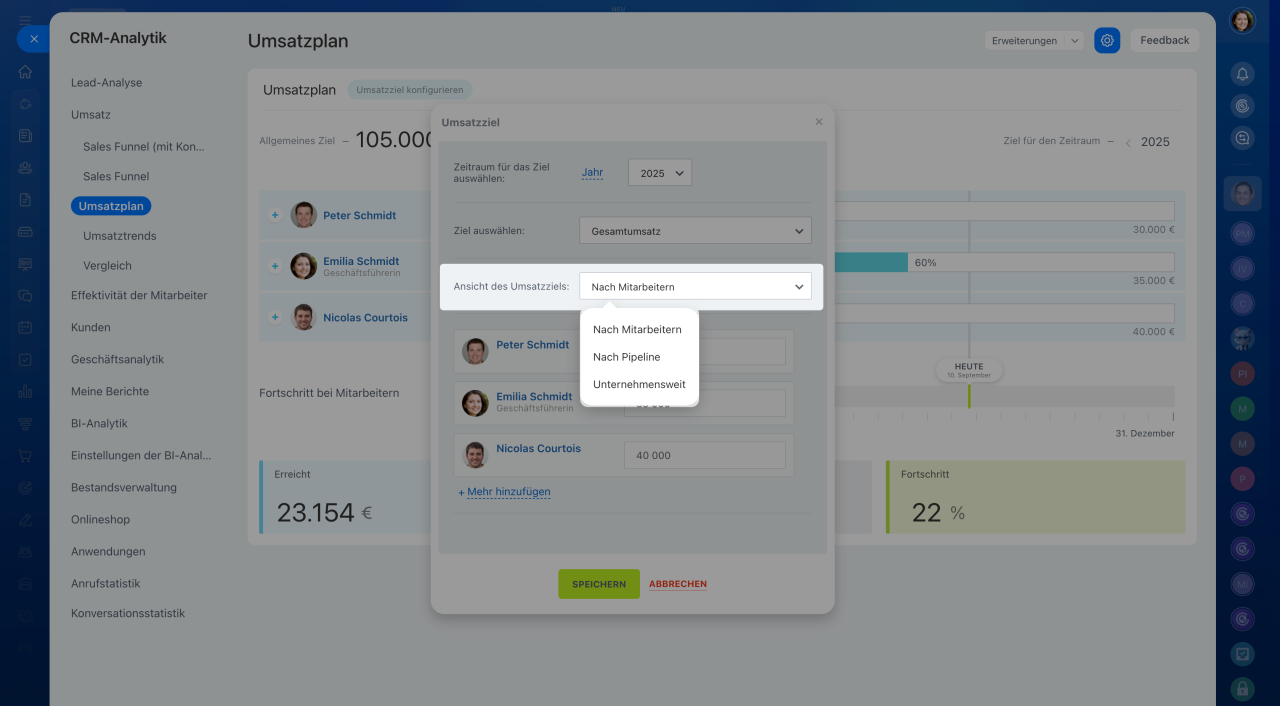The image size is (1280, 706).
Task: Click the Feedback button
Action: pos(1165,40)
